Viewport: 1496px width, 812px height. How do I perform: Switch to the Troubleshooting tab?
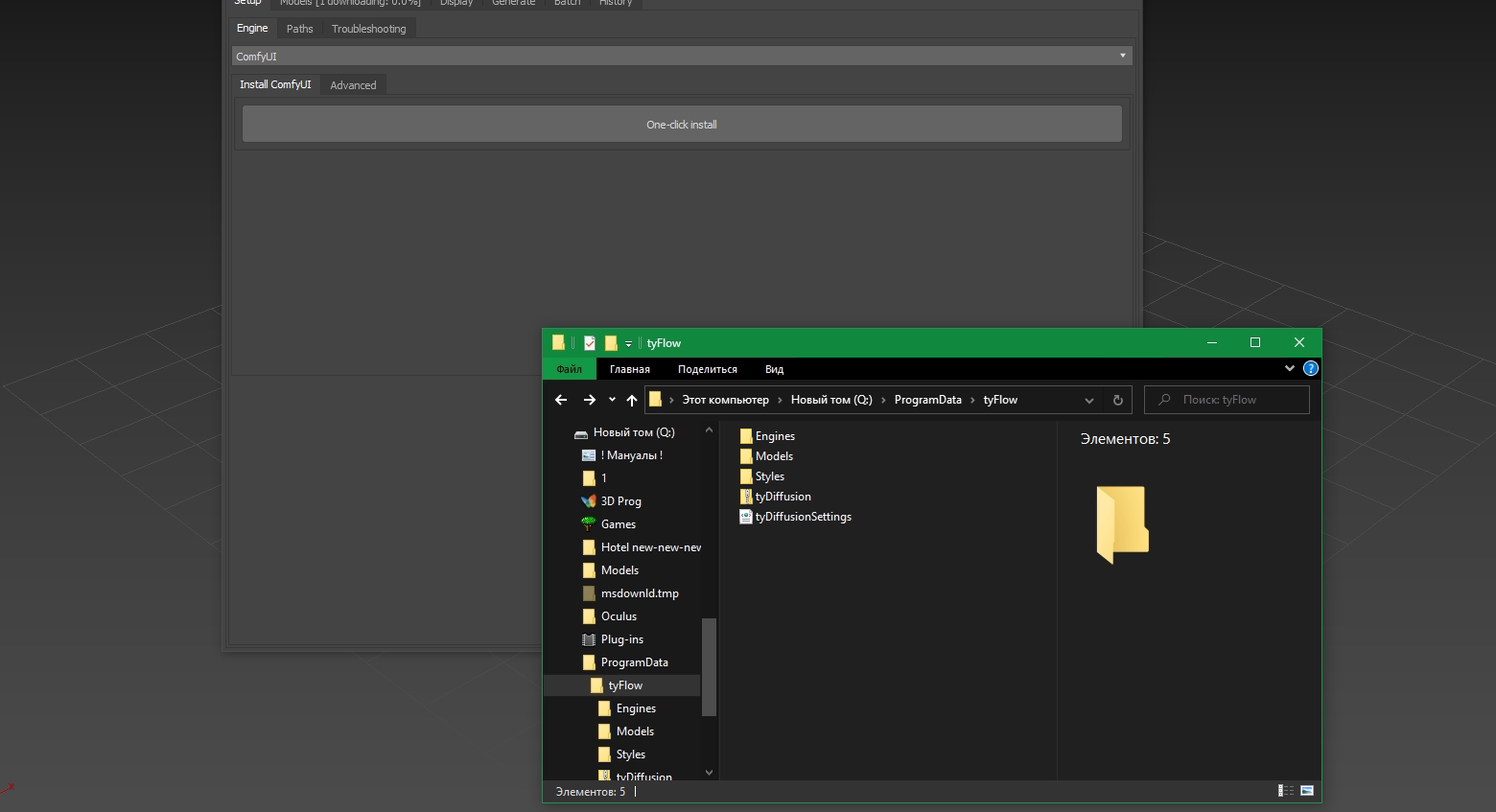[368, 29]
